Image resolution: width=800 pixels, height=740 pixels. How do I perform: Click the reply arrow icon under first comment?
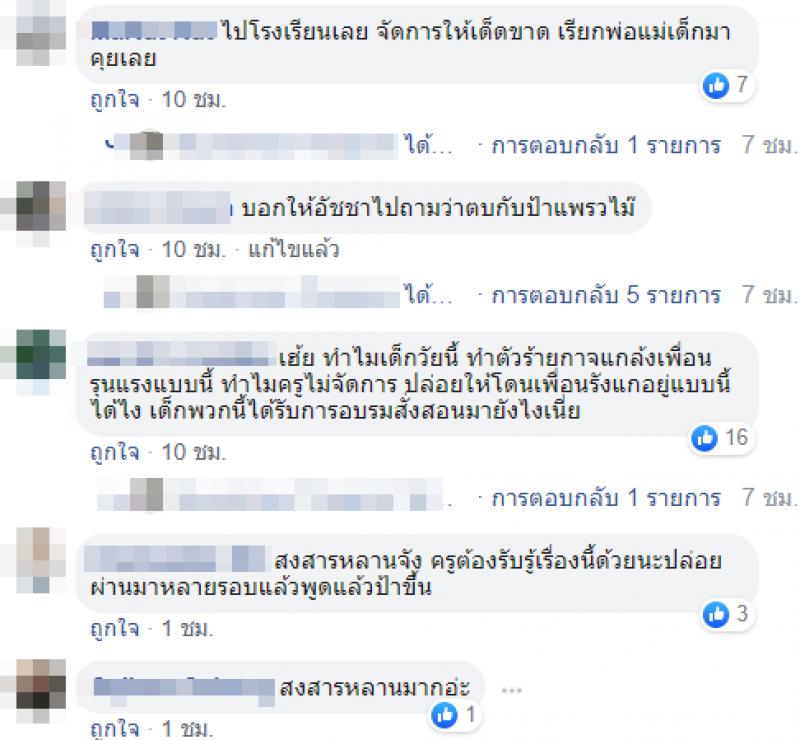tap(109, 145)
